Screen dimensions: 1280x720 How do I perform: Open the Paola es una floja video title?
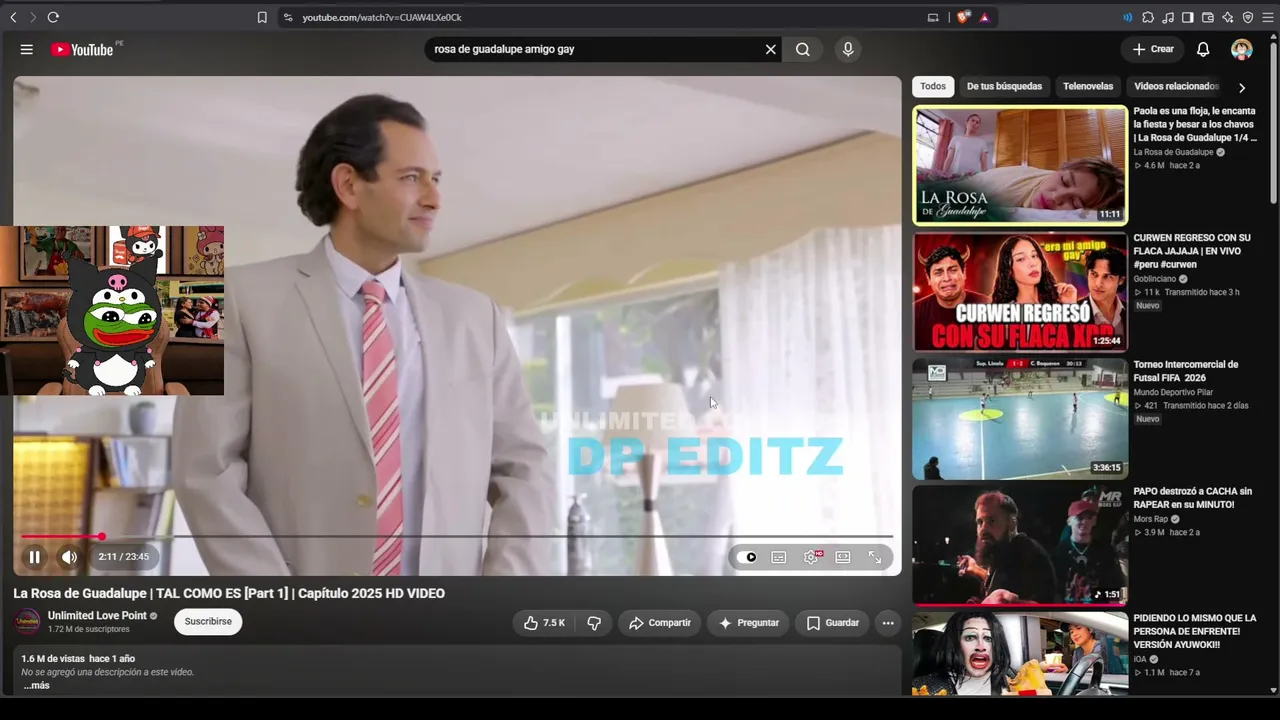click(x=1194, y=124)
